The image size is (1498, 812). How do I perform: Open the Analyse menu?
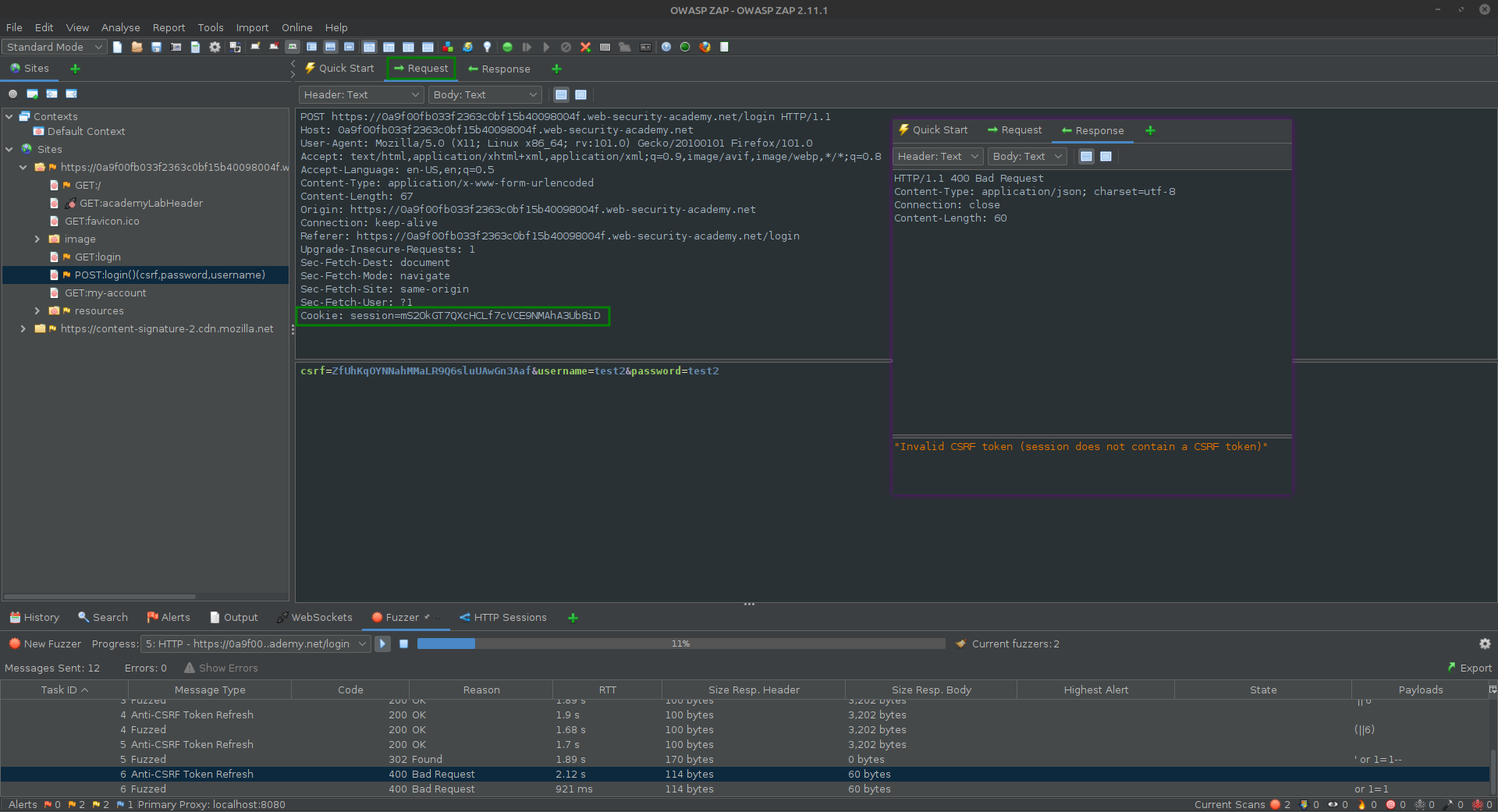coord(120,27)
